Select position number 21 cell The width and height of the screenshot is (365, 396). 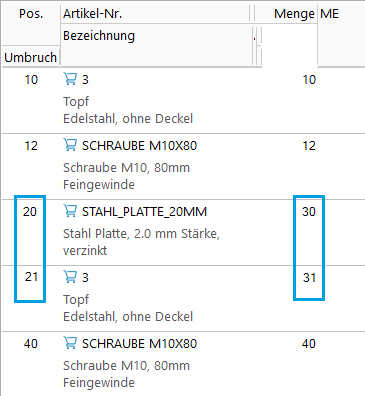(x=31, y=277)
